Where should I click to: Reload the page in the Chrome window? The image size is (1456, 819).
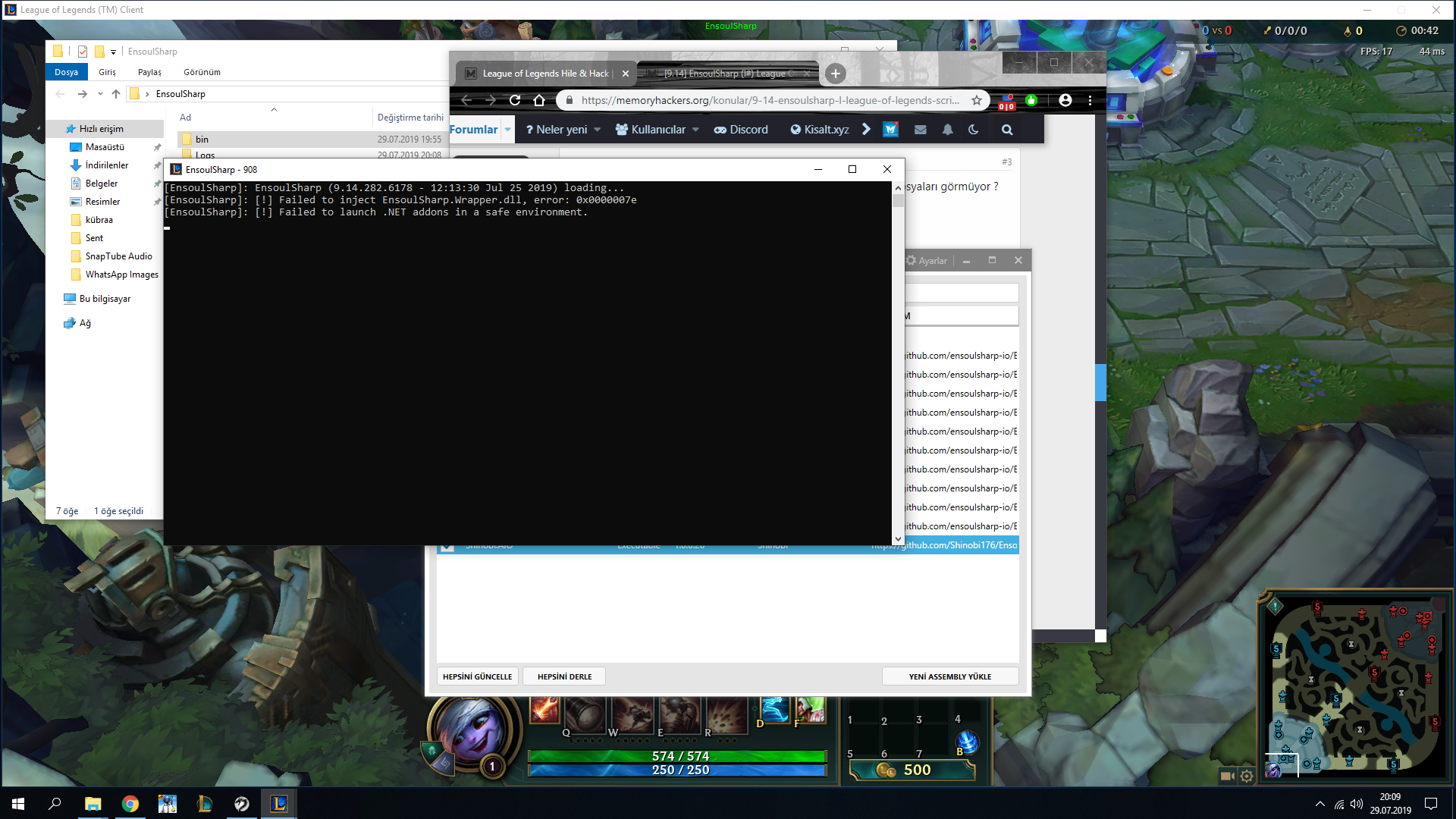(515, 100)
